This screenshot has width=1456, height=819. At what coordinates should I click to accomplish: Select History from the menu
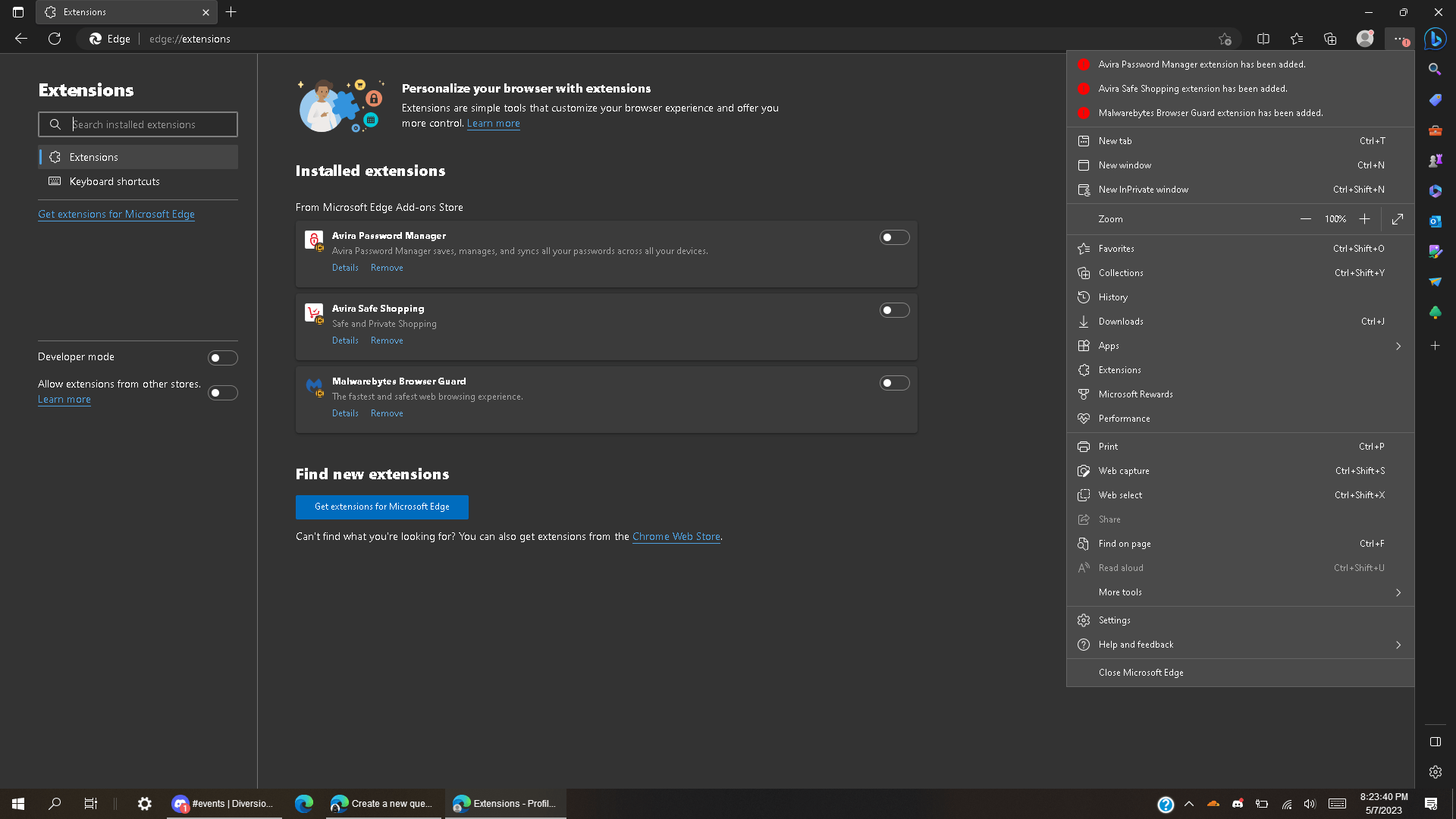1112,297
